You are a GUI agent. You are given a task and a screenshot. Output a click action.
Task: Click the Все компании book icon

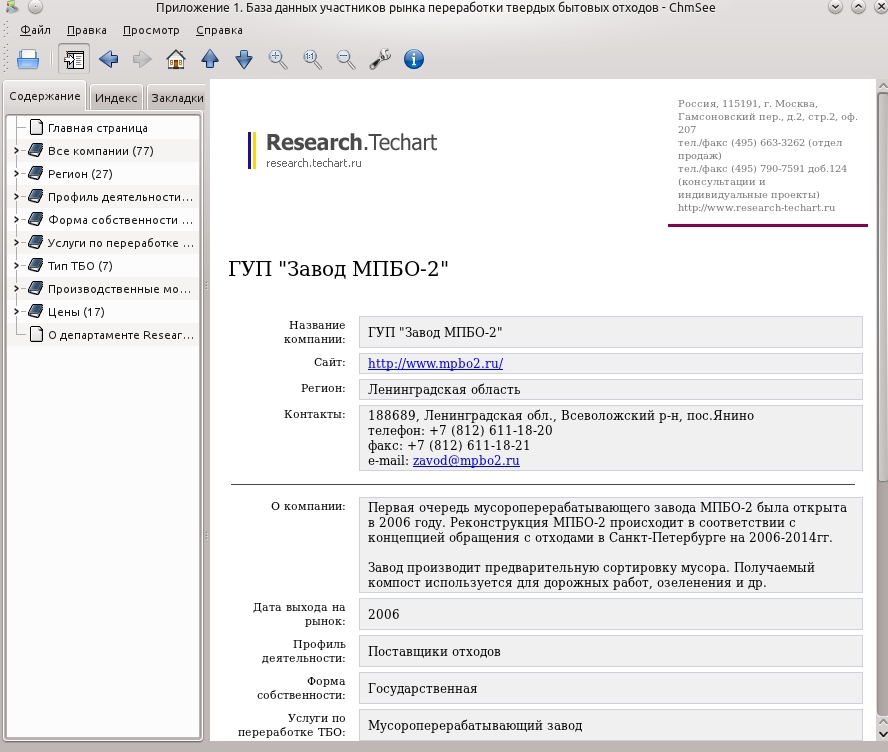(36, 150)
